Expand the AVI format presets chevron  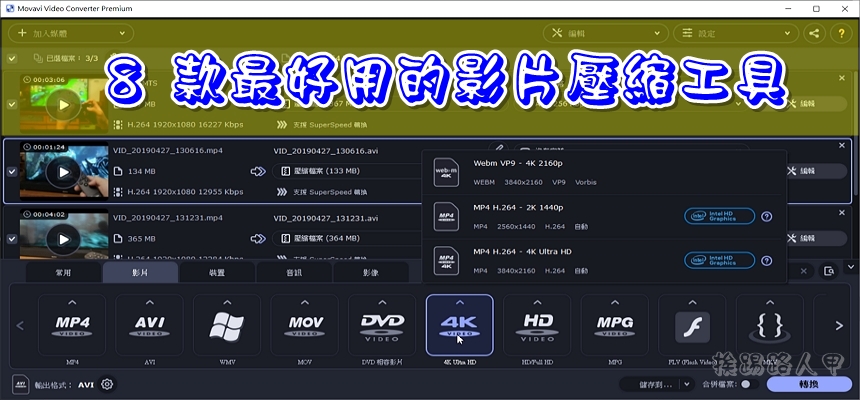tap(149, 302)
